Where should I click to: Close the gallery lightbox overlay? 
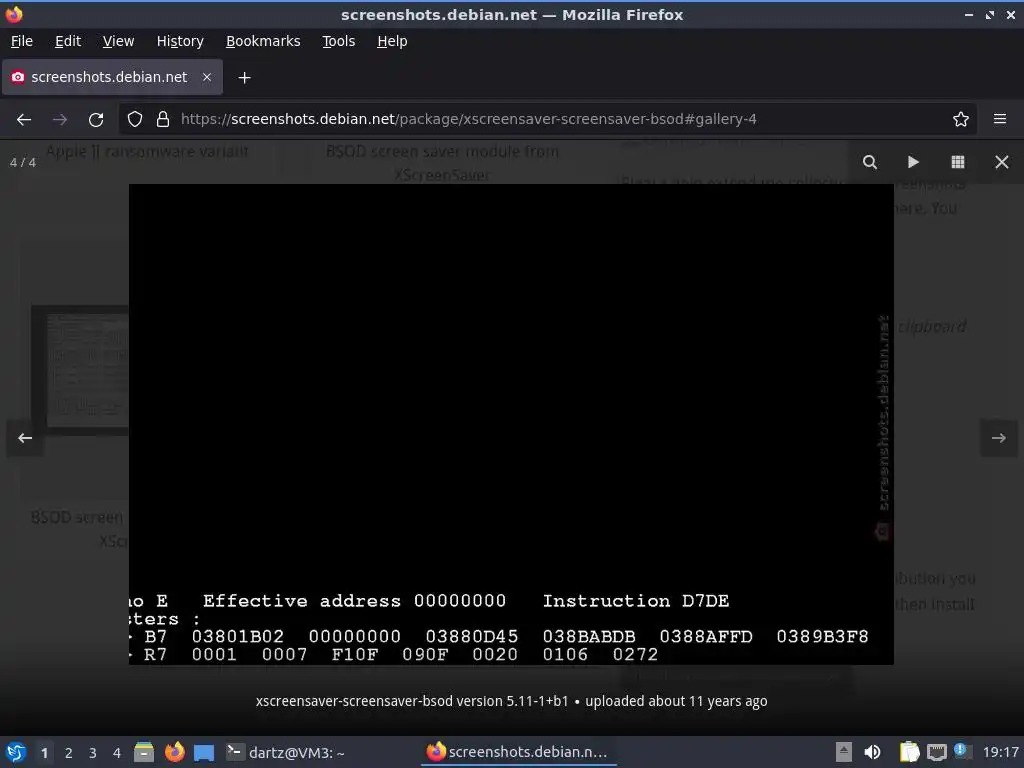pos(1001,162)
